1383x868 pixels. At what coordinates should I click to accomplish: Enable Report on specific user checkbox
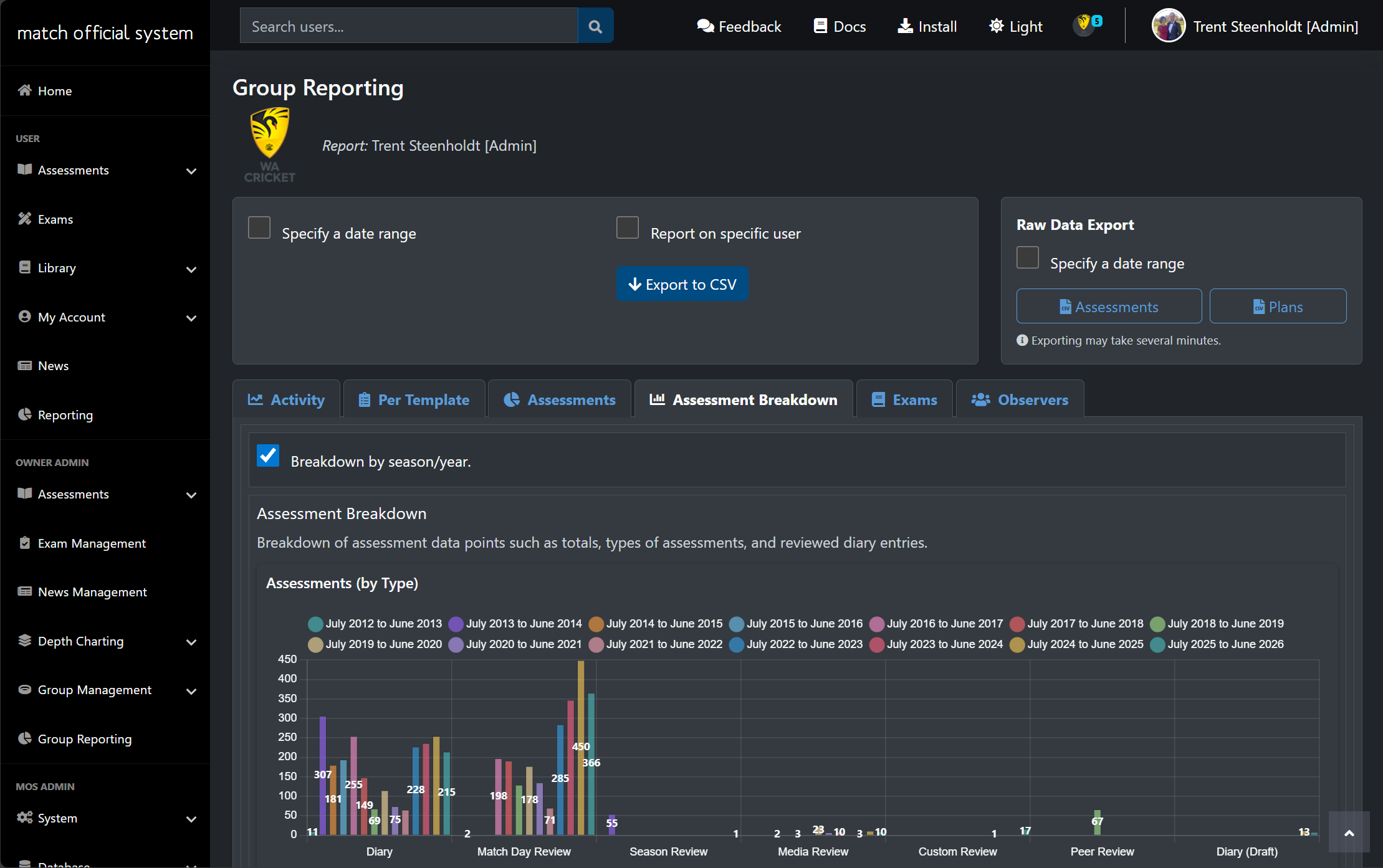(628, 227)
